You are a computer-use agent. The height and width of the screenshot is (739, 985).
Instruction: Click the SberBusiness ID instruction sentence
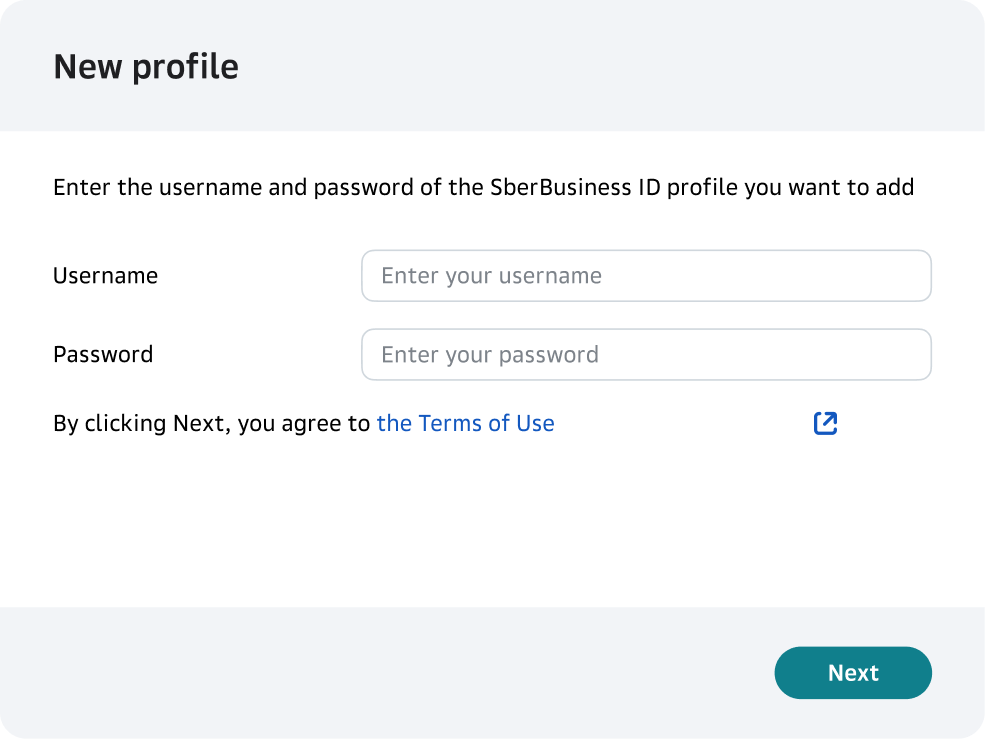(483, 187)
